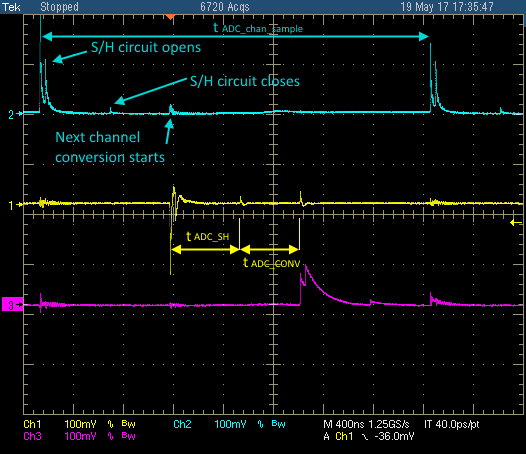The height and width of the screenshot is (454, 526).
Task: Click the Stopped acquisition status text
Action: pyautogui.click(x=59, y=7)
